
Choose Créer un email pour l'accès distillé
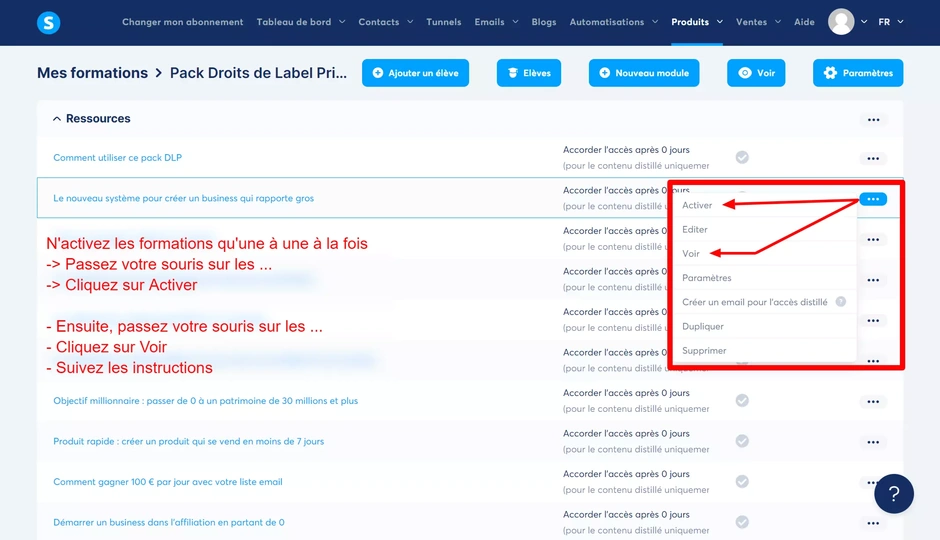[x=754, y=302]
